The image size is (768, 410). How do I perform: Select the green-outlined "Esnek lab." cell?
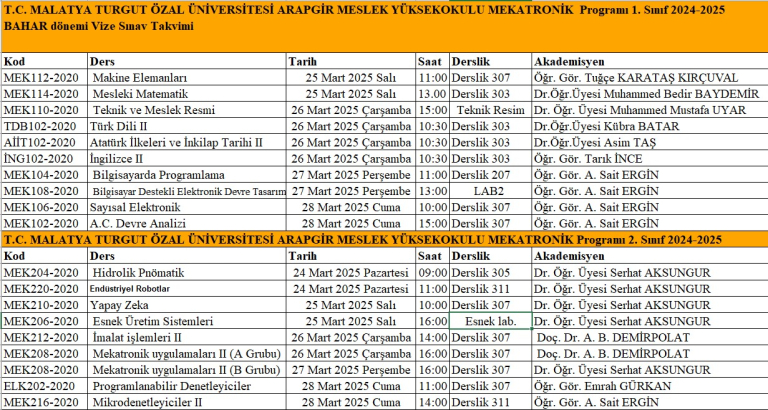[489, 321]
